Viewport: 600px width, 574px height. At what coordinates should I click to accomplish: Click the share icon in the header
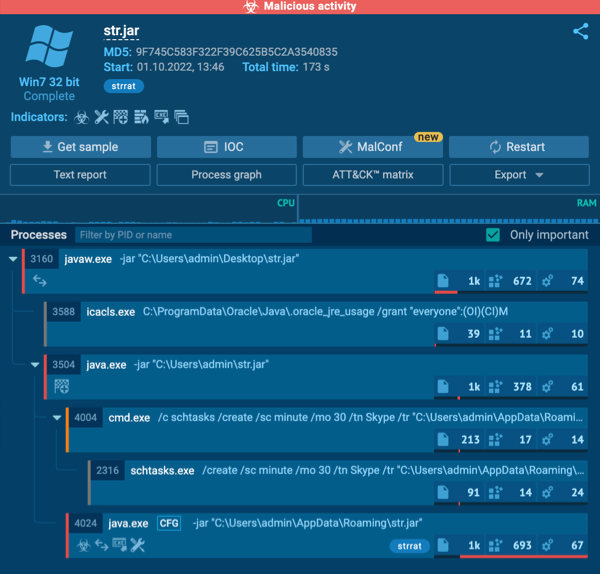[x=580, y=32]
